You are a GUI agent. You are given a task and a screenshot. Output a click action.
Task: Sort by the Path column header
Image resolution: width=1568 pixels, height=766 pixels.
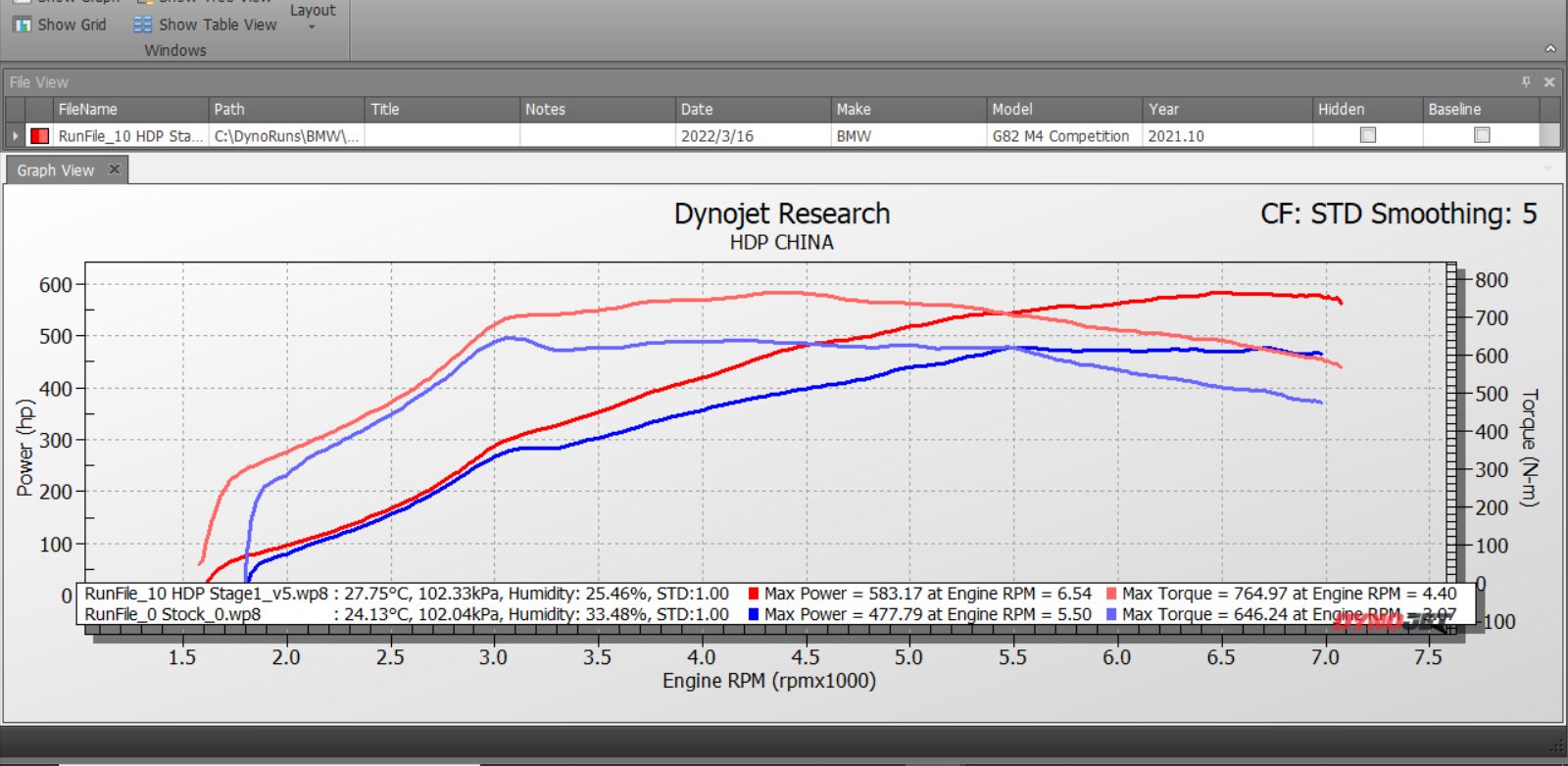(x=286, y=110)
